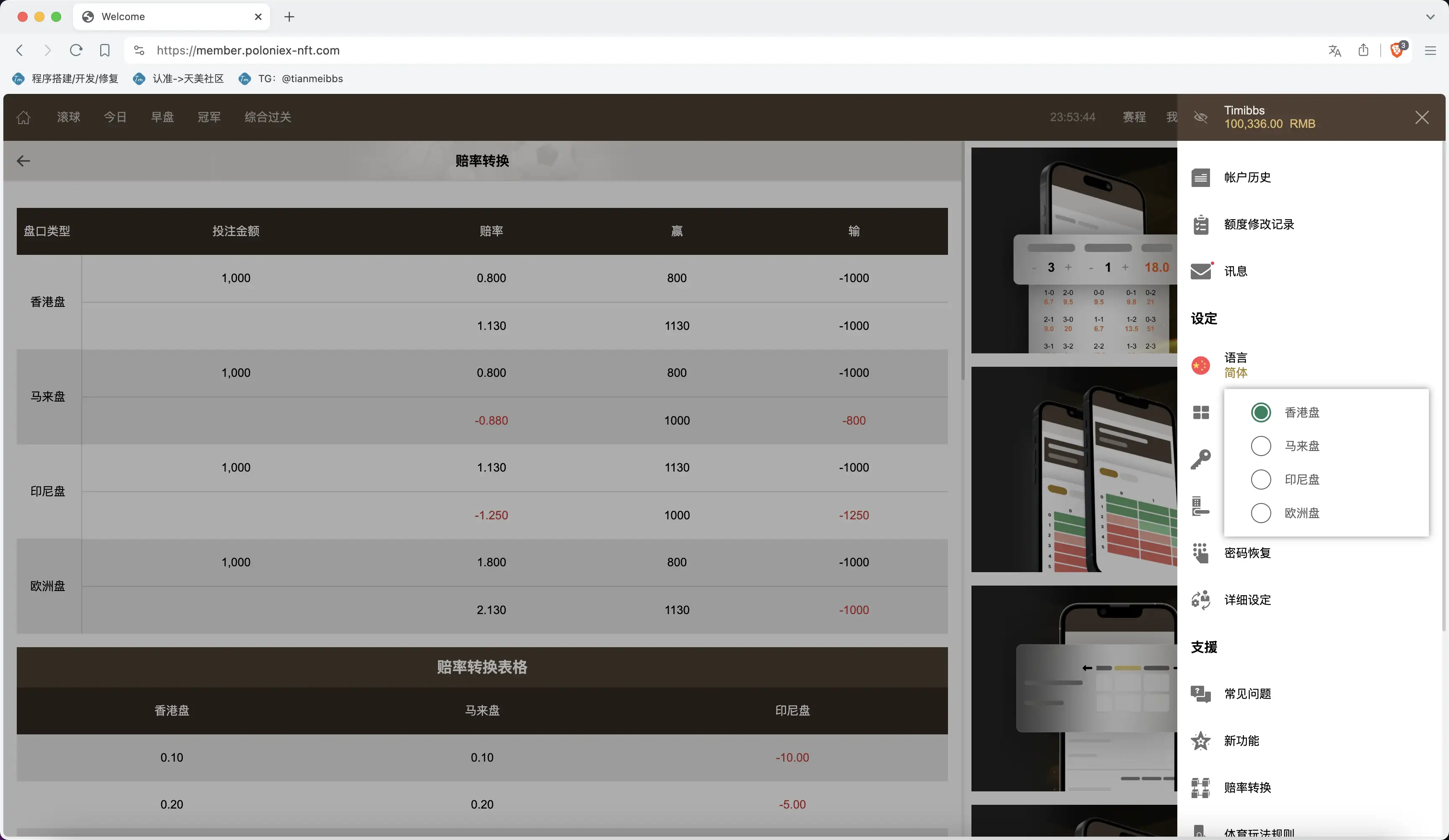The height and width of the screenshot is (840, 1449).
Task: Click the 赔率转换 conversion icon
Action: (x=1201, y=788)
